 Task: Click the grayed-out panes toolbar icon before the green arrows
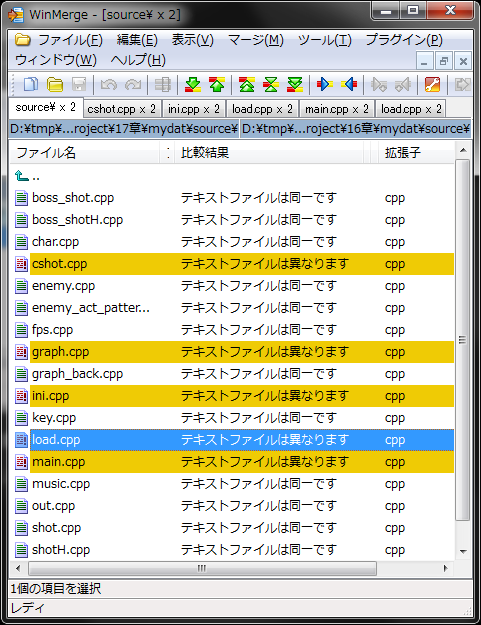(x=163, y=84)
